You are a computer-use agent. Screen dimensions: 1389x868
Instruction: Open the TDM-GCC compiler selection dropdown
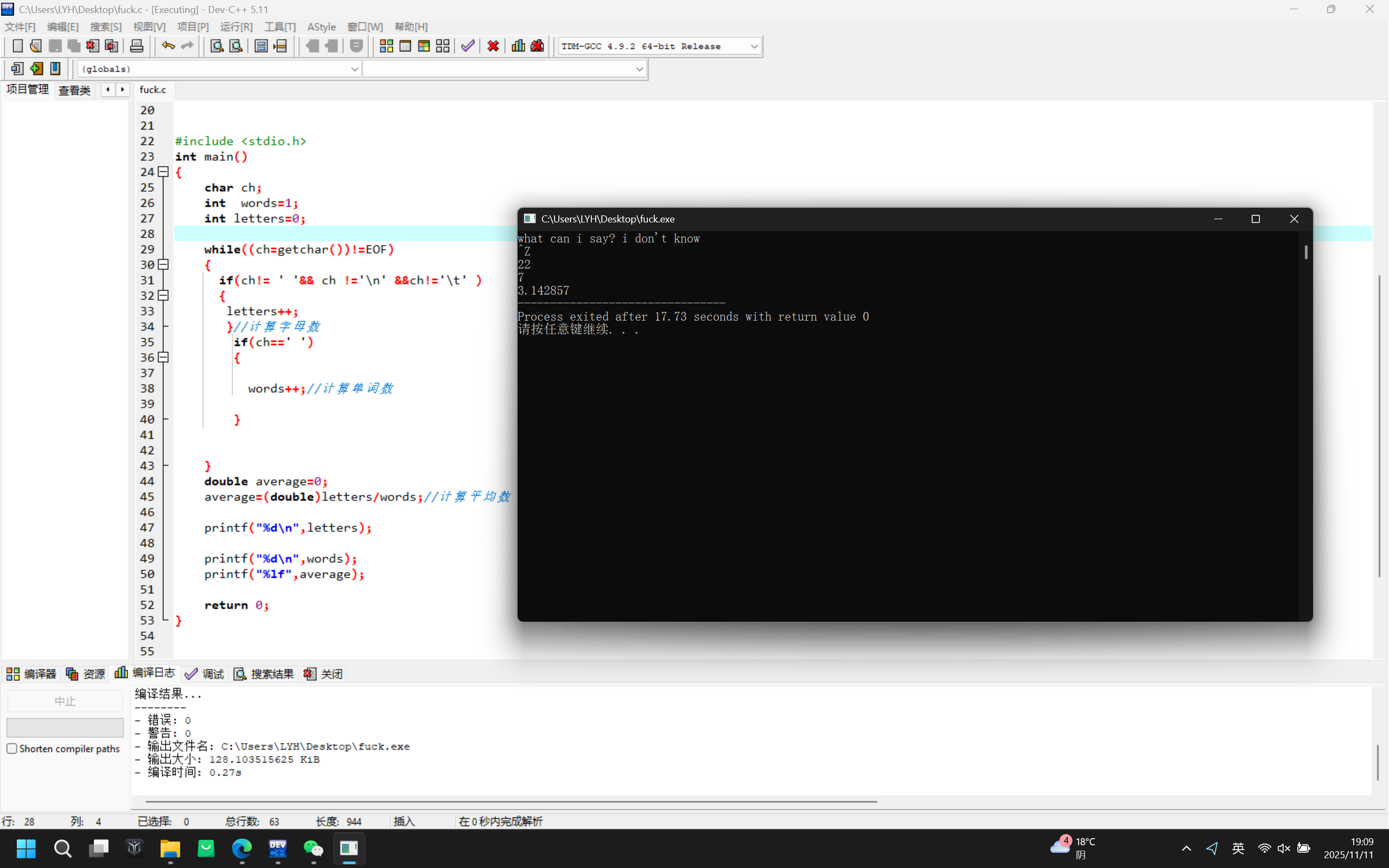coord(754,46)
